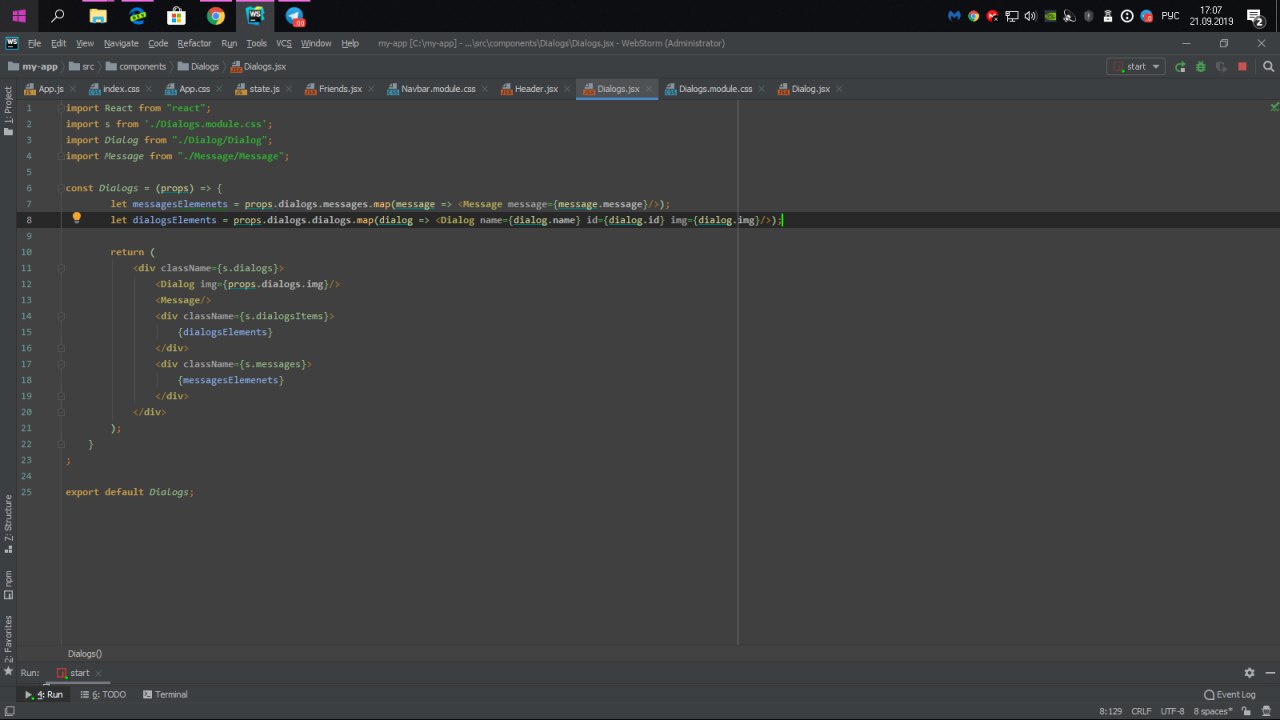Stop the running process with red square

click(x=1242, y=67)
